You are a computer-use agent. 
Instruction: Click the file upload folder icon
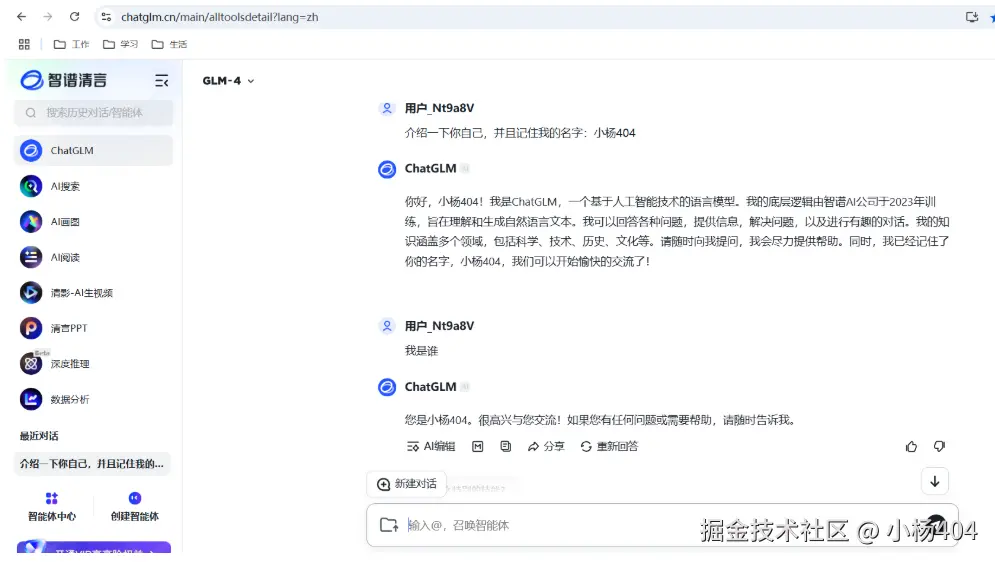pos(388,525)
